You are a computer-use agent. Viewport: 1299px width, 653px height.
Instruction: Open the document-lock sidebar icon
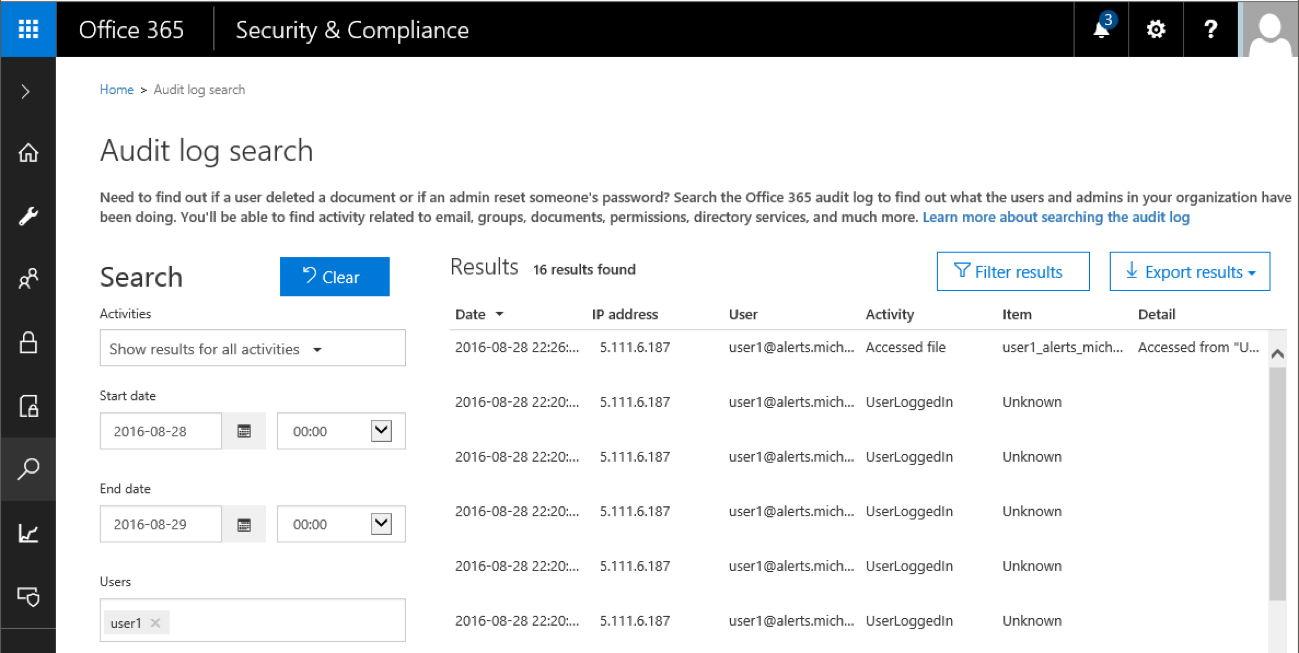click(27, 404)
